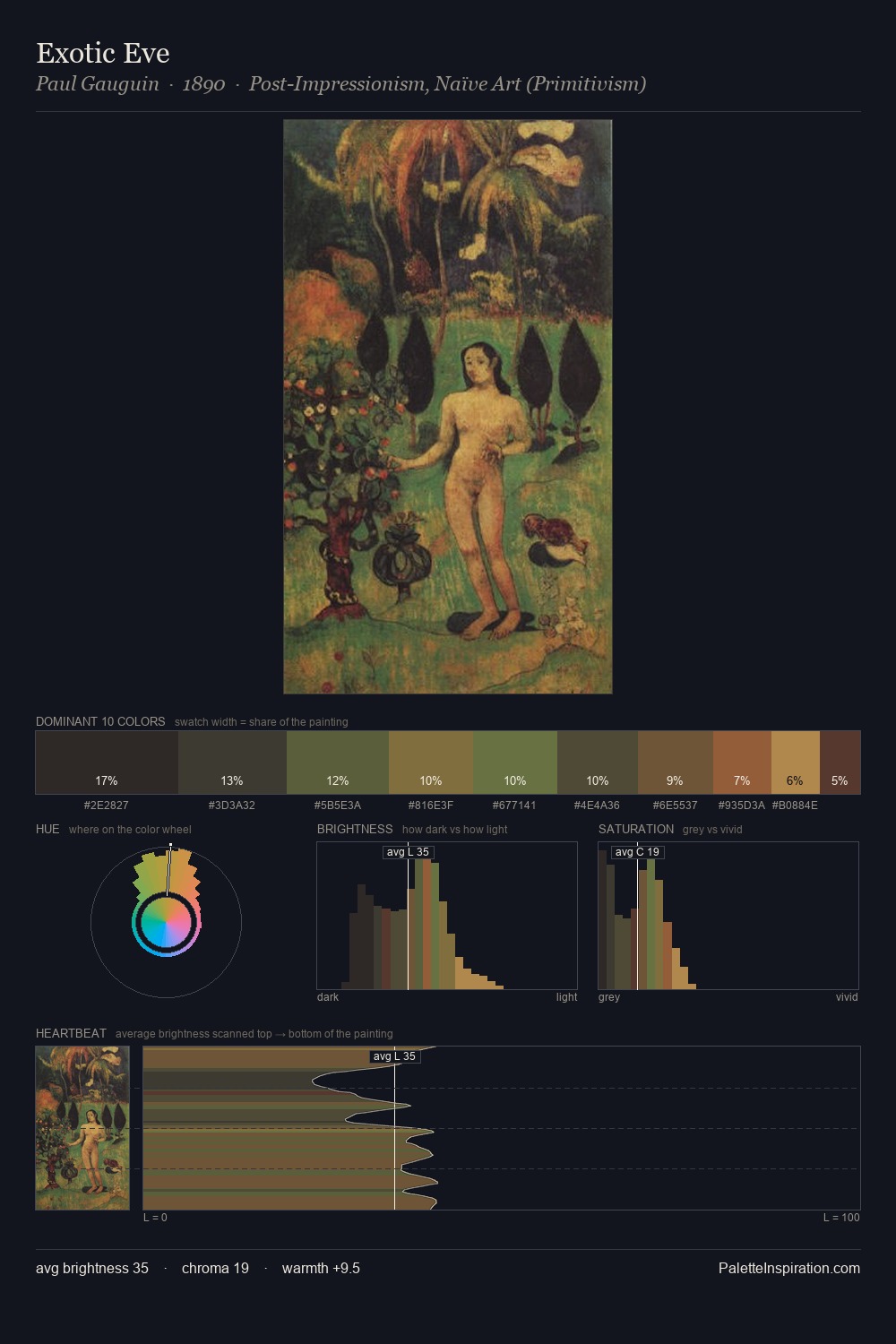The height and width of the screenshot is (1344, 896).
Task: Click the 'Post-Impressionism, Naïve Art (Primitivism)' text
Action: tap(447, 84)
